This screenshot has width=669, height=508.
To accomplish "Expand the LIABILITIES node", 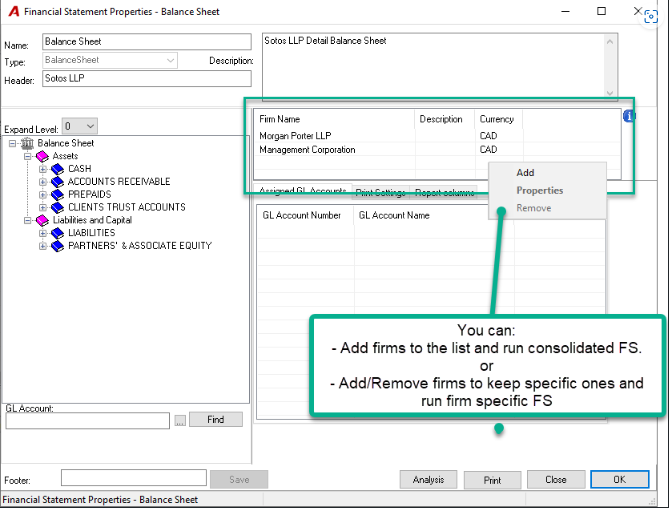I will click(42, 233).
